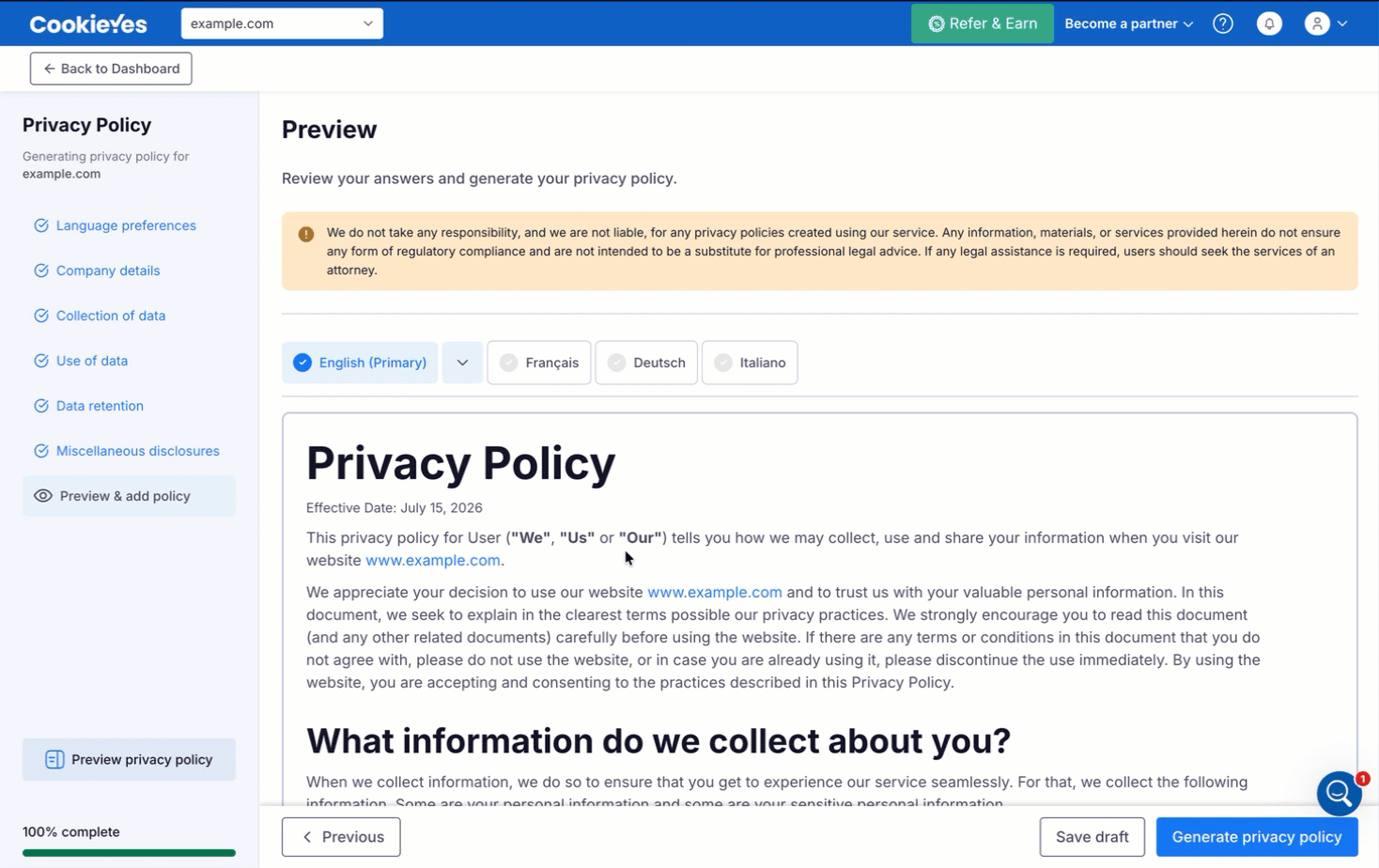This screenshot has width=1379, height=868.
Task: Click the eye icon beside Preview & add policy
Action: point(43,496)
